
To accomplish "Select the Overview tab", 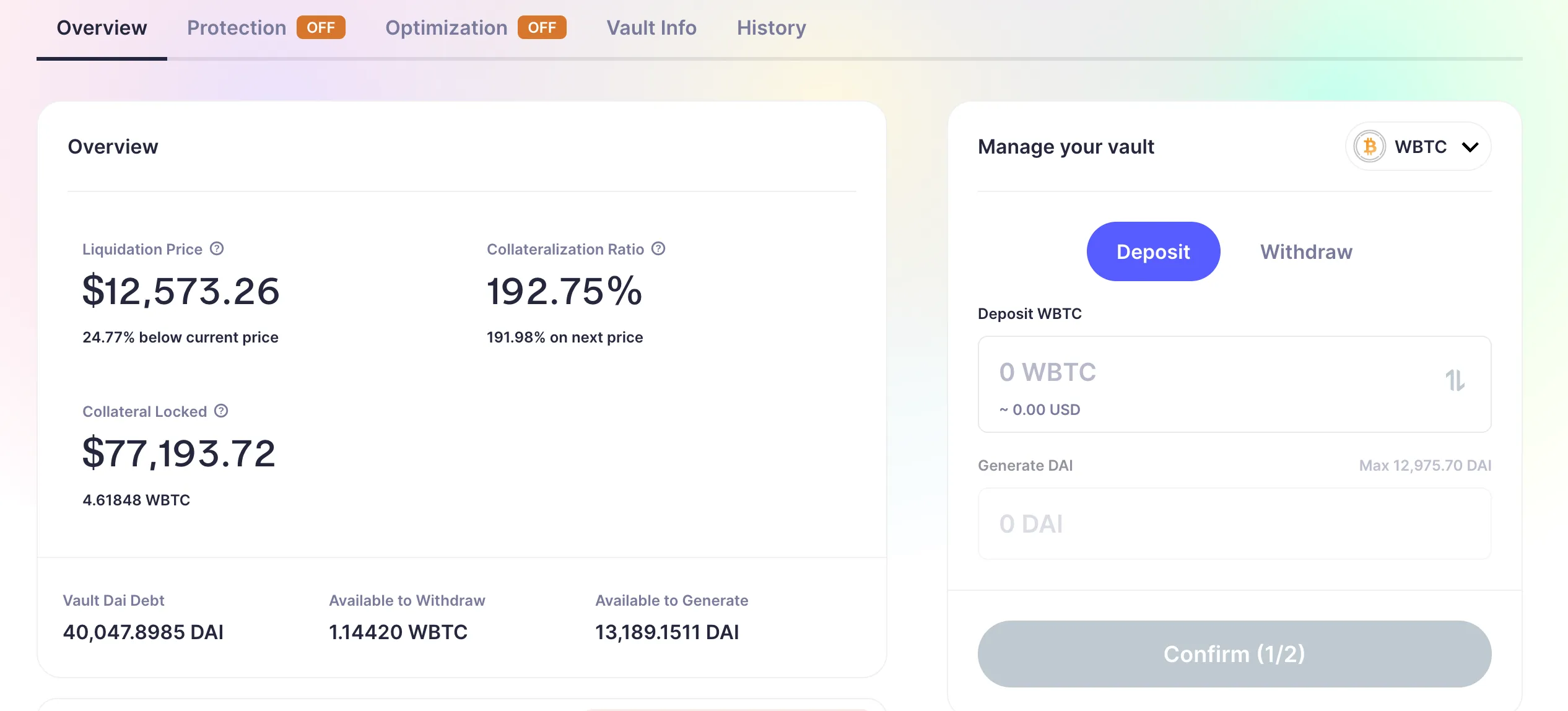I will point(102,28).
